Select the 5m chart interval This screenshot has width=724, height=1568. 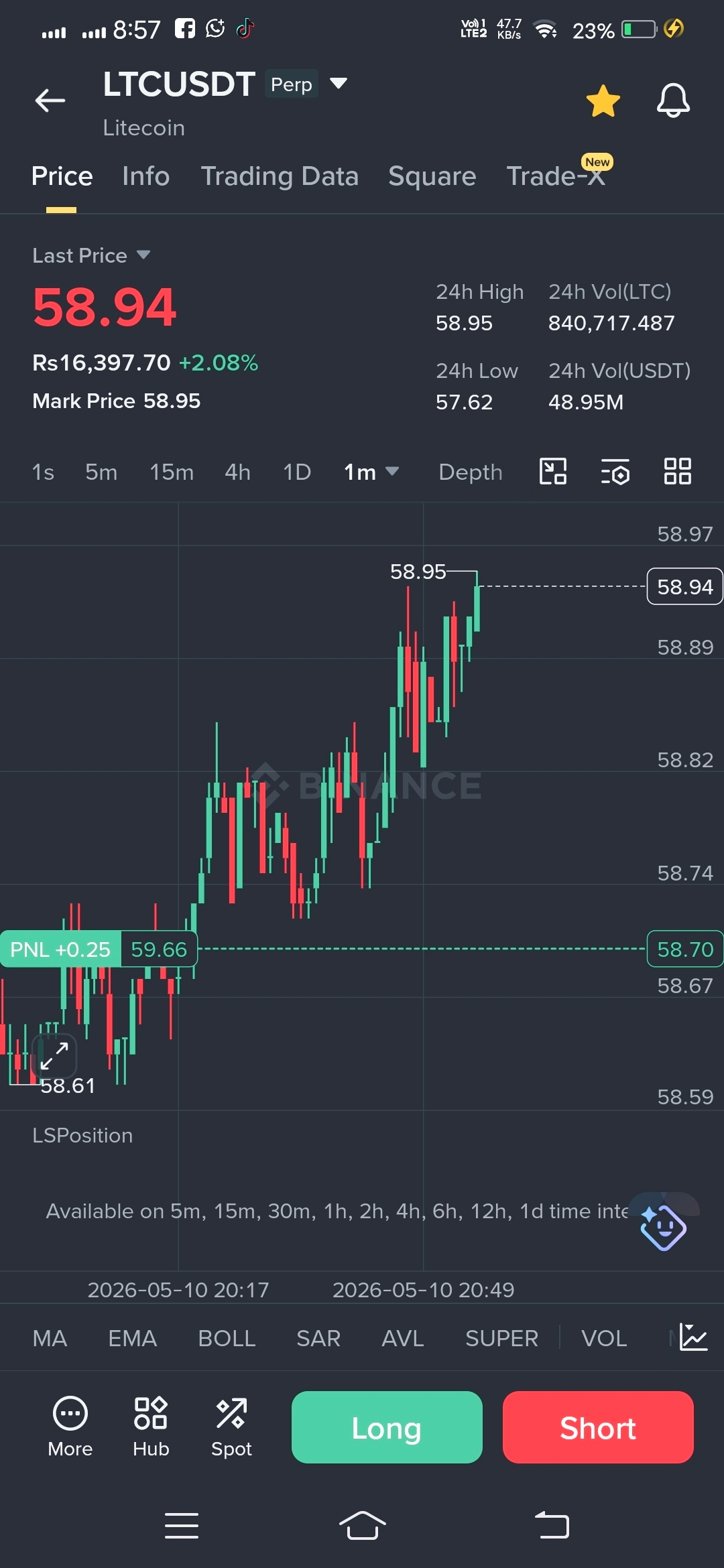pyautogui.click(x=101, y=472)
